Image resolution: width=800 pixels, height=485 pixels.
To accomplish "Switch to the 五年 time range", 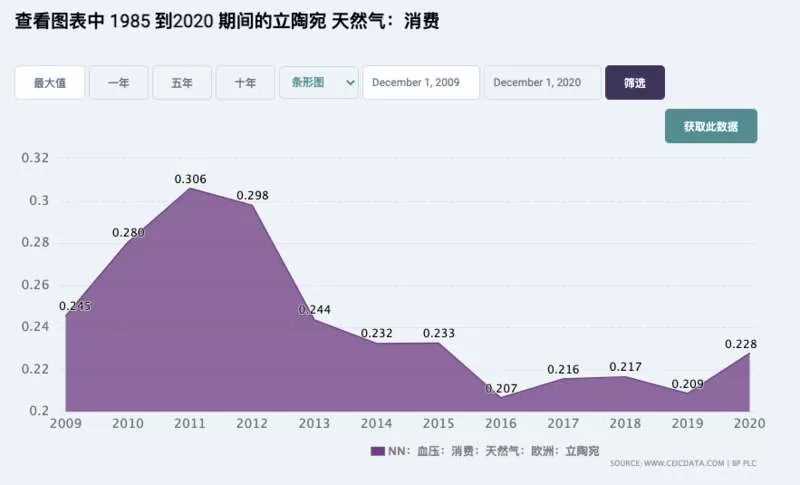I will 182,83.
